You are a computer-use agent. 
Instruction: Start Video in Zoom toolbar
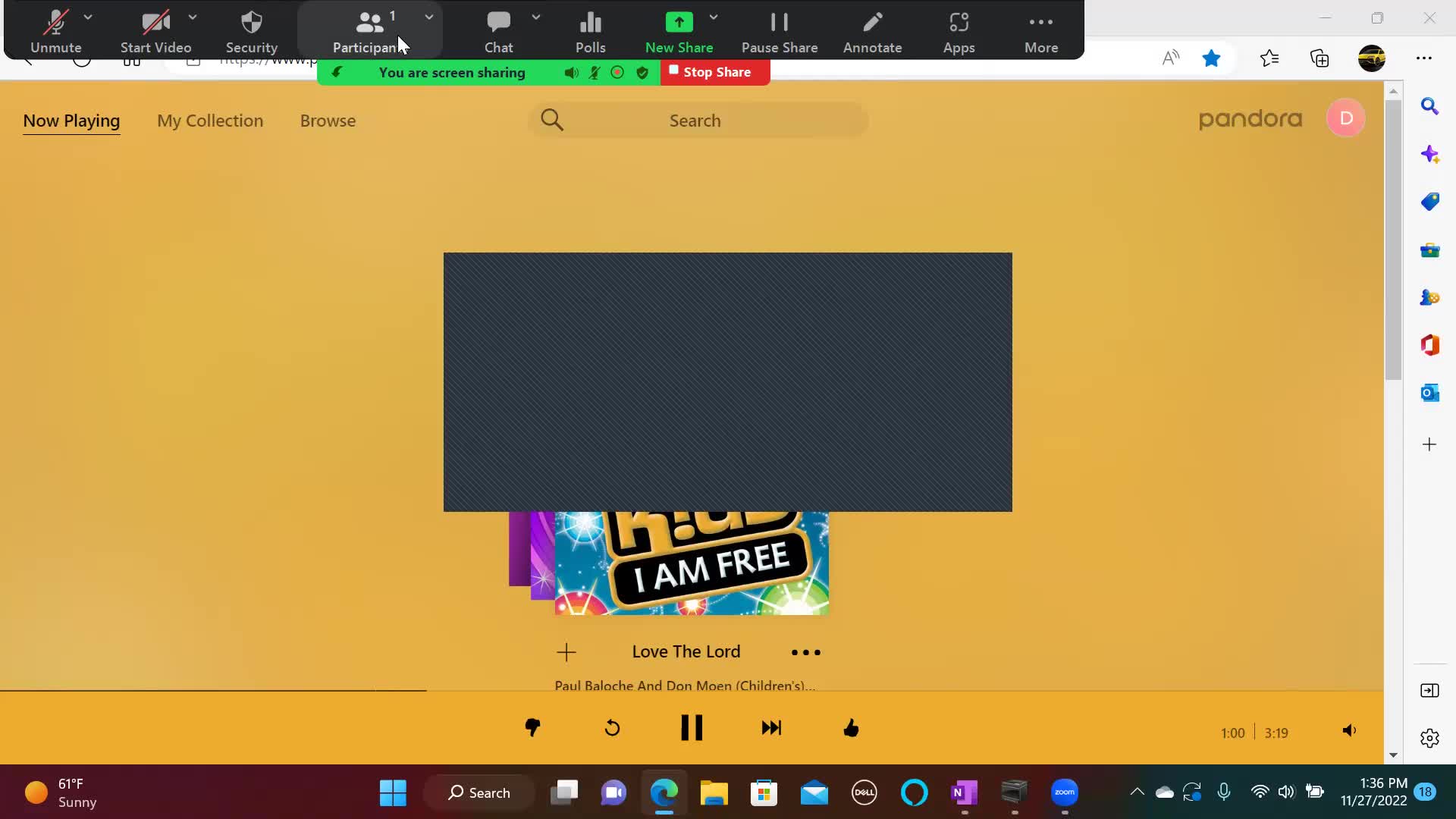[x=155, y=32]
